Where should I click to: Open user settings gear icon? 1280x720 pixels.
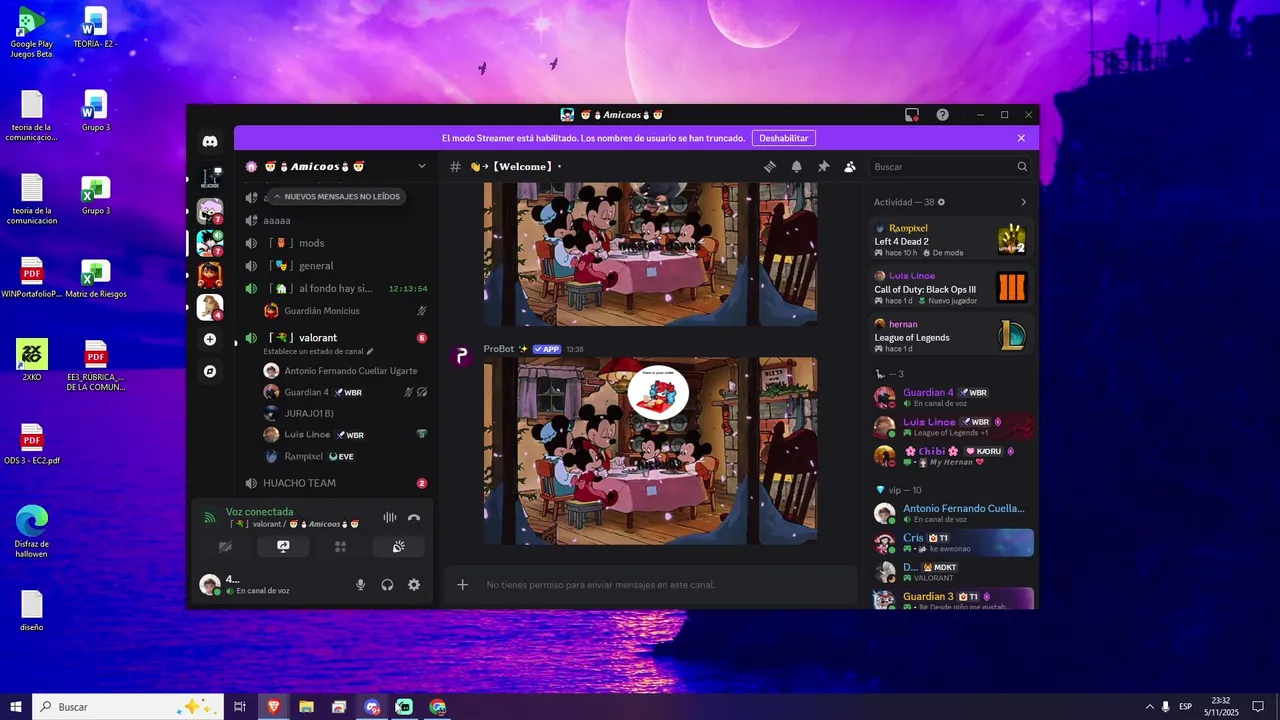414,585
